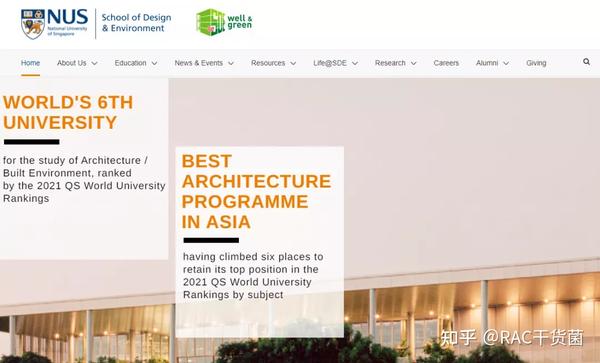The image size is (600, 363).
Task: Click the World's 6th University heading
Action: 68,112
